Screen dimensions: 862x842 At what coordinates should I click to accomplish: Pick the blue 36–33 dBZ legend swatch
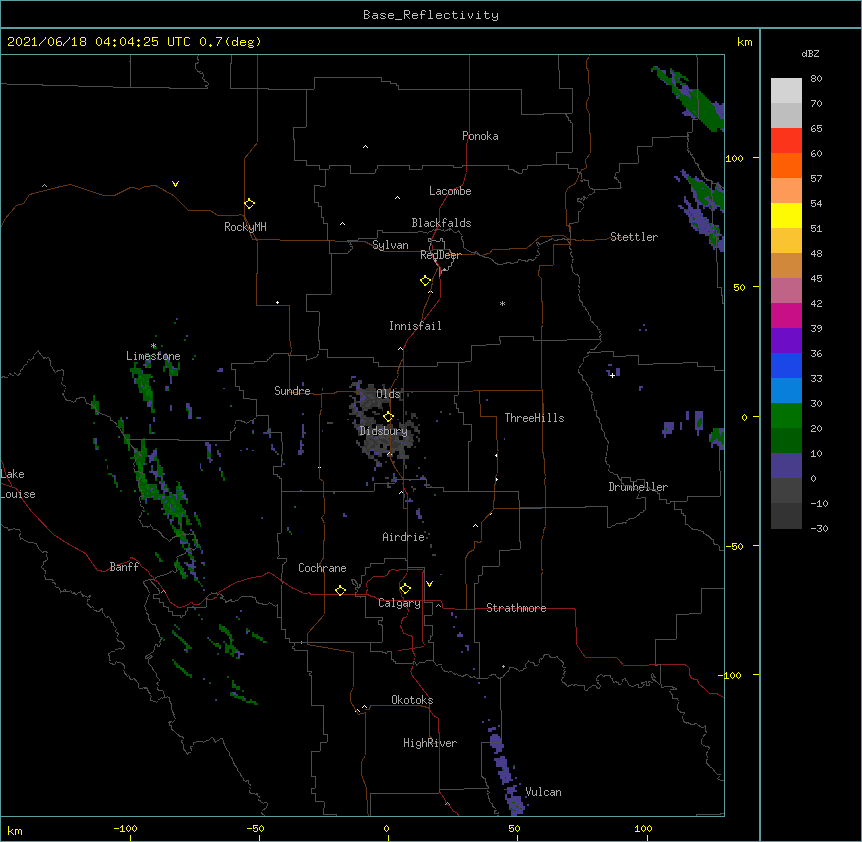(786, 365)
